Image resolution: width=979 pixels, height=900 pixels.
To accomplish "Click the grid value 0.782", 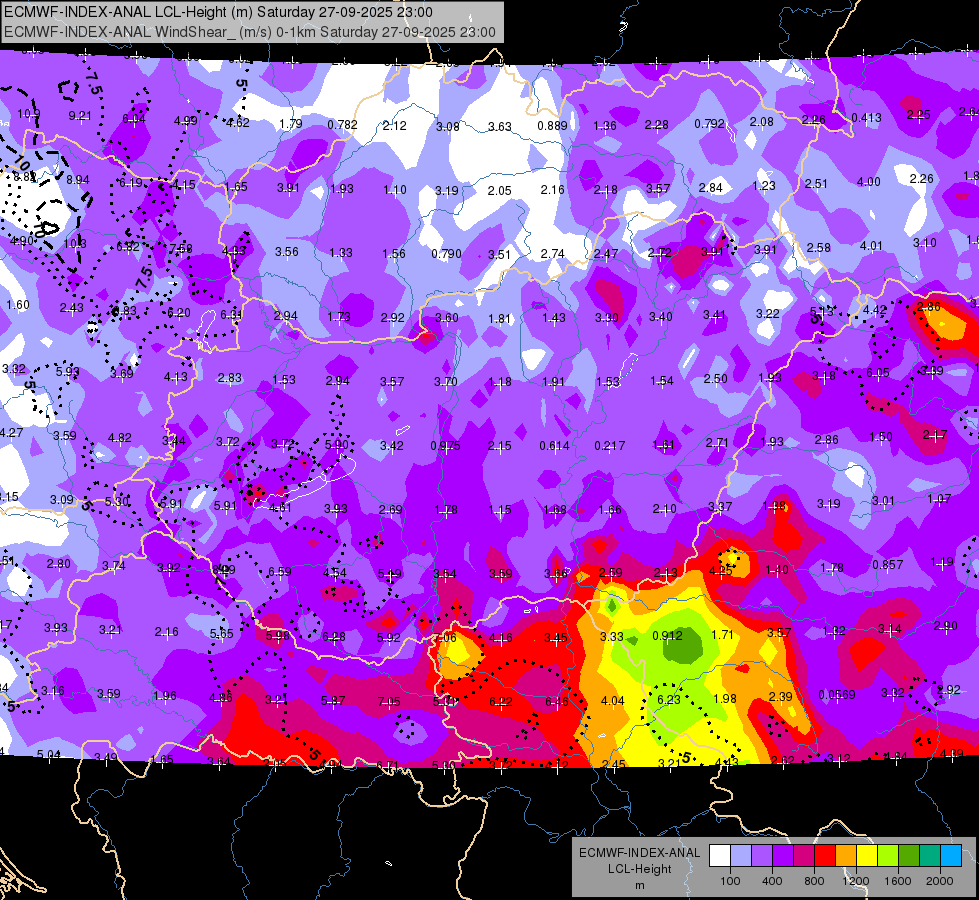I will coord(342,125).
